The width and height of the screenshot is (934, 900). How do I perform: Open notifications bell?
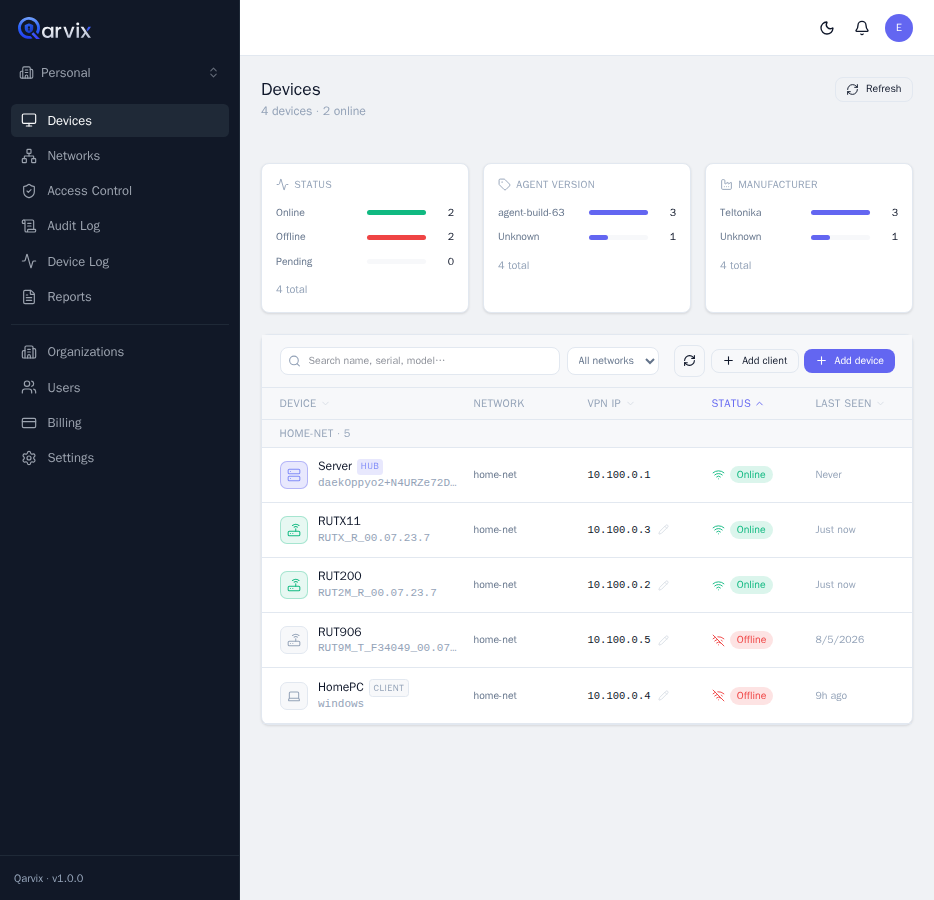click(861, 28)
